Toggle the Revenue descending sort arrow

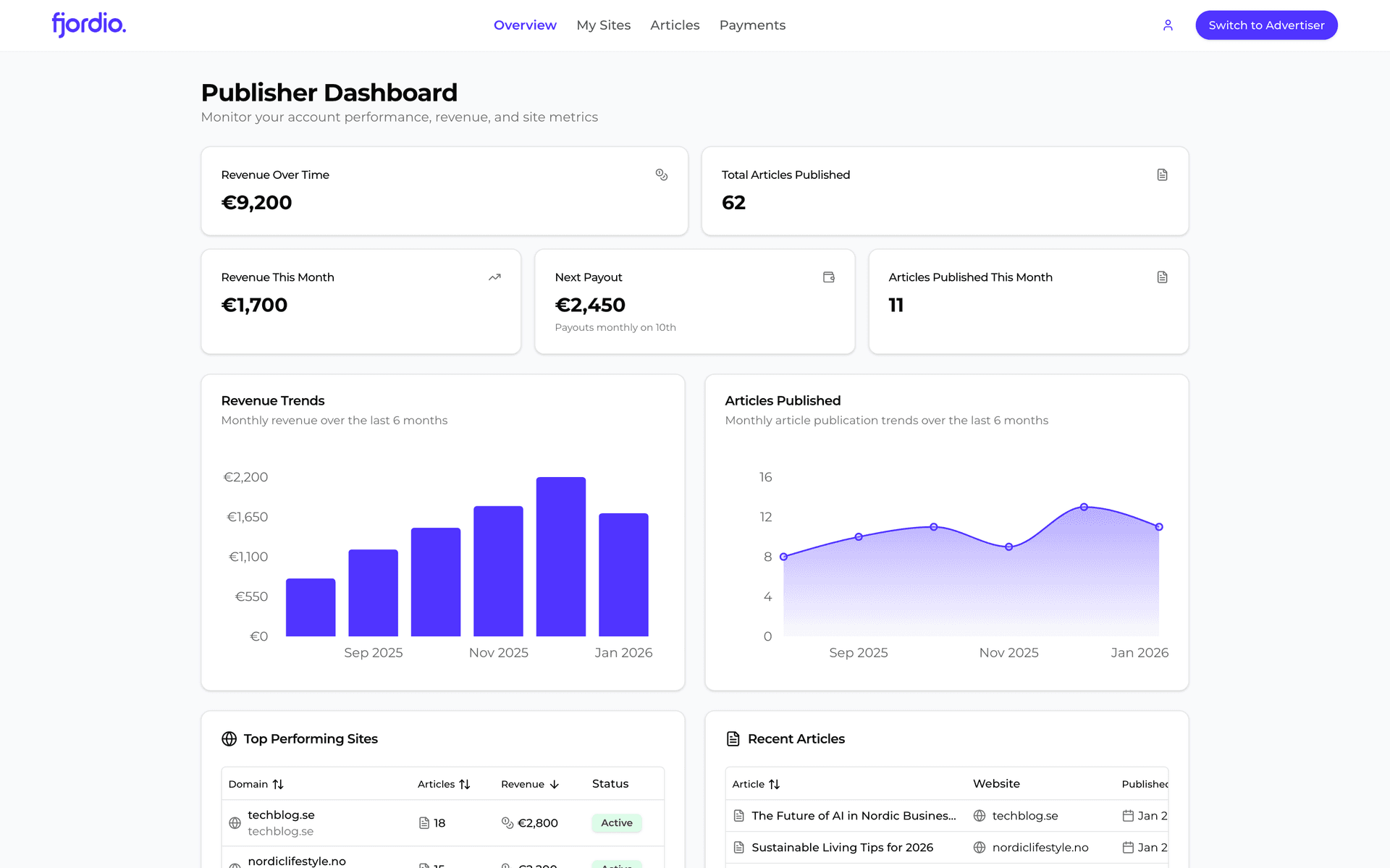click(x=555, y=784)
